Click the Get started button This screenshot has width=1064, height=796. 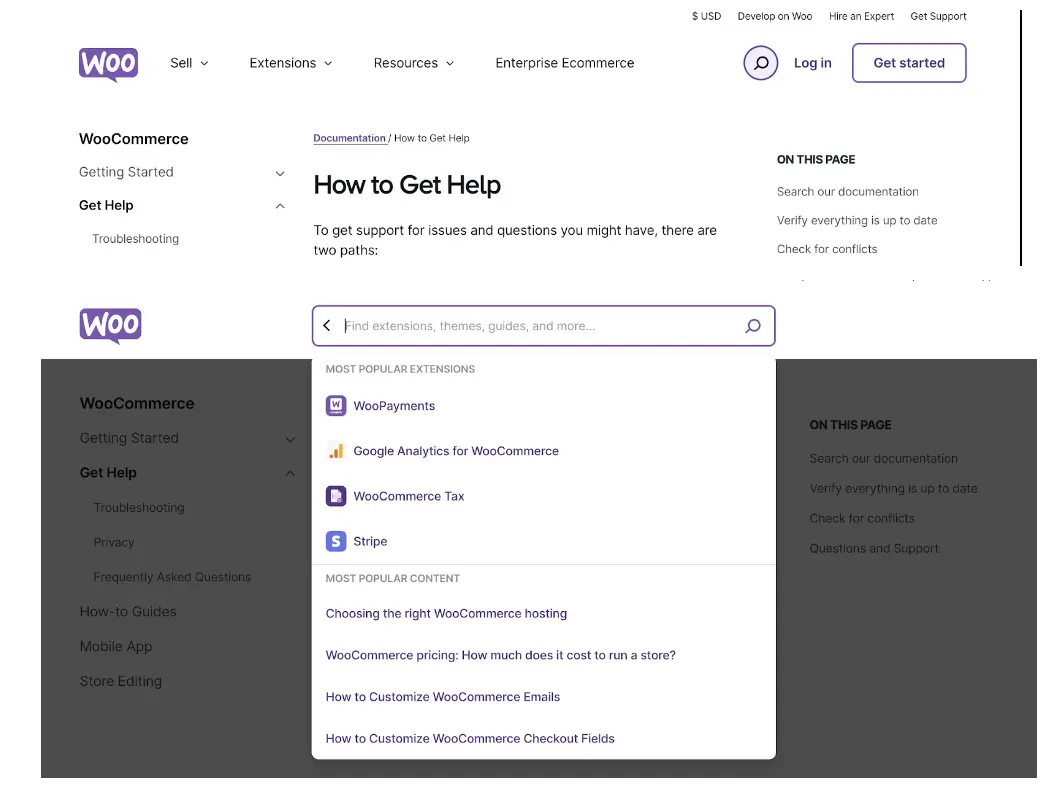tap(909, 63)
